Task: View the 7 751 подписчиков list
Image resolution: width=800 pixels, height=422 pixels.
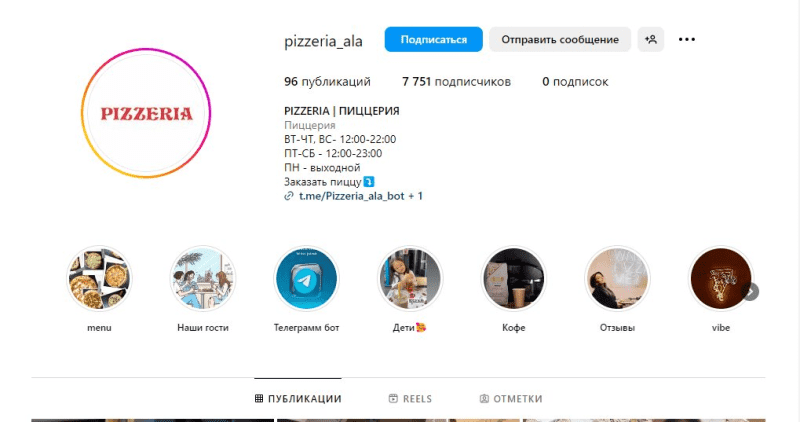Action: click(456, 82)
